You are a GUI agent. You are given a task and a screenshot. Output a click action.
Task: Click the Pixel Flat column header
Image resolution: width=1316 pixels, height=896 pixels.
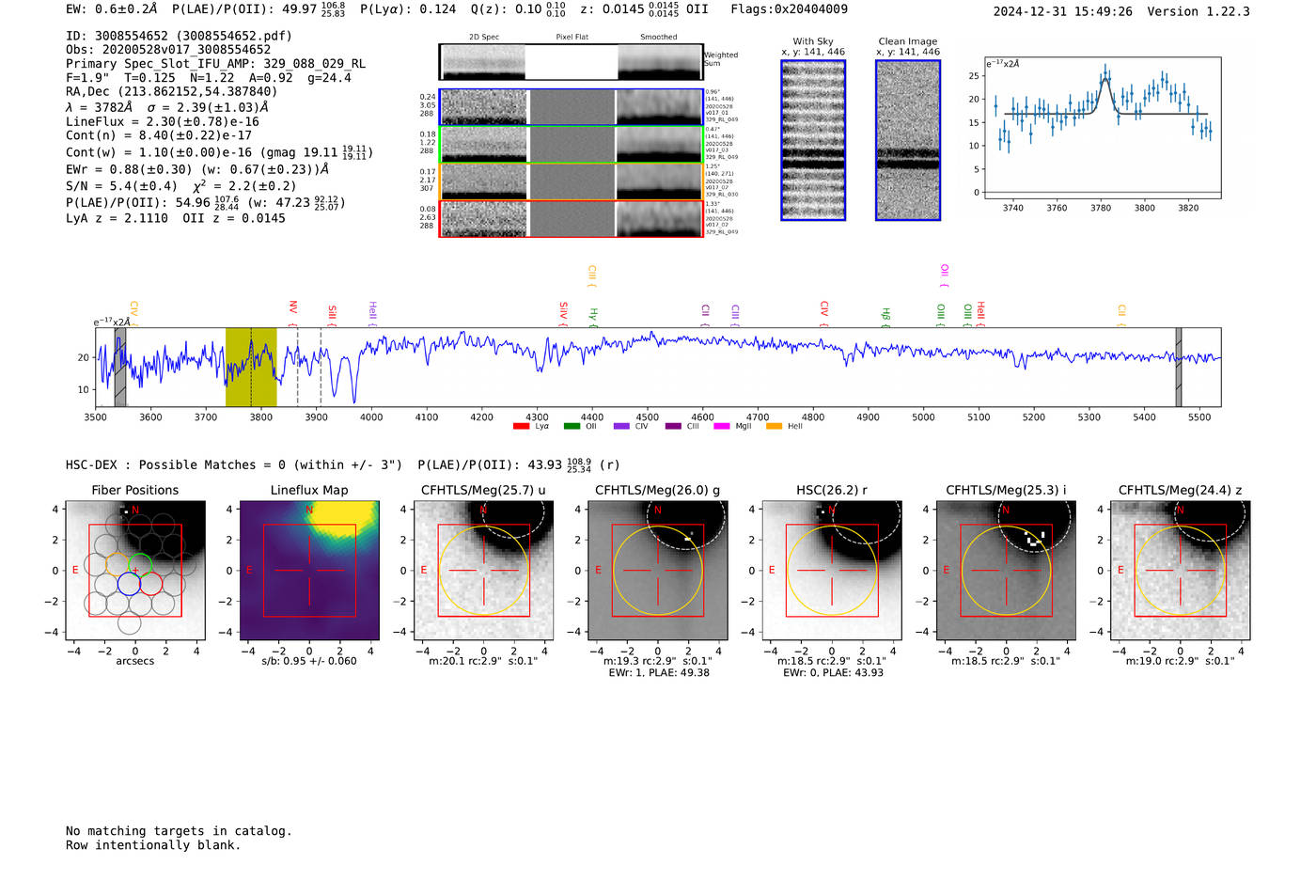[572, 38]
